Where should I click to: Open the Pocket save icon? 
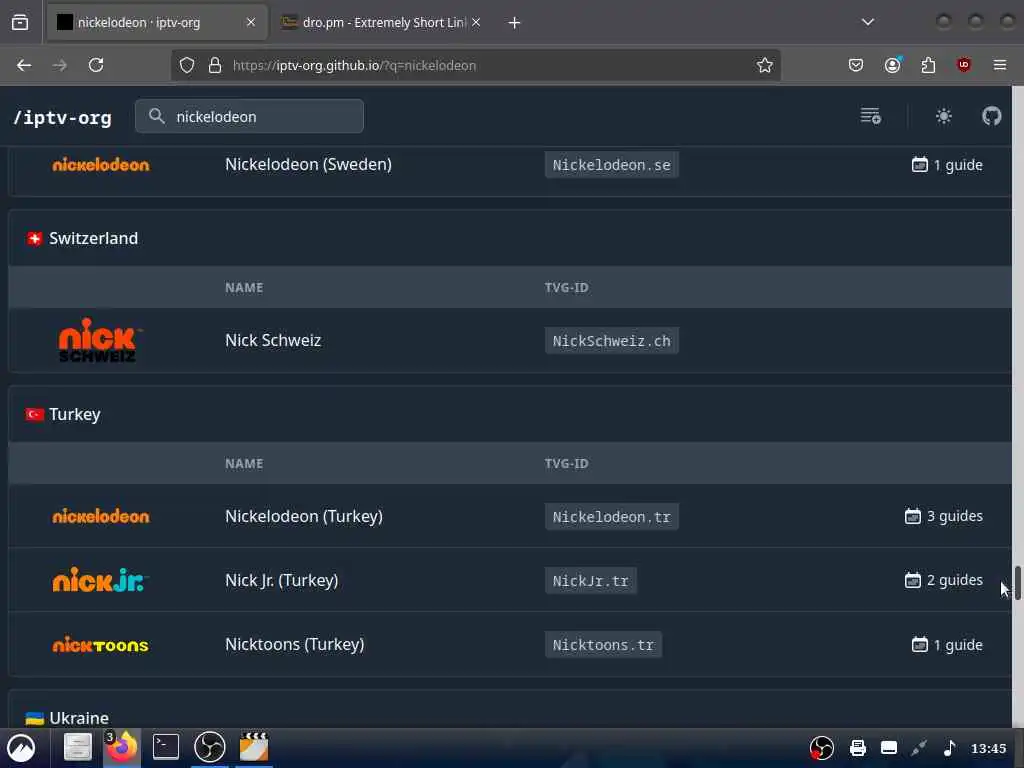click(856, 65)
